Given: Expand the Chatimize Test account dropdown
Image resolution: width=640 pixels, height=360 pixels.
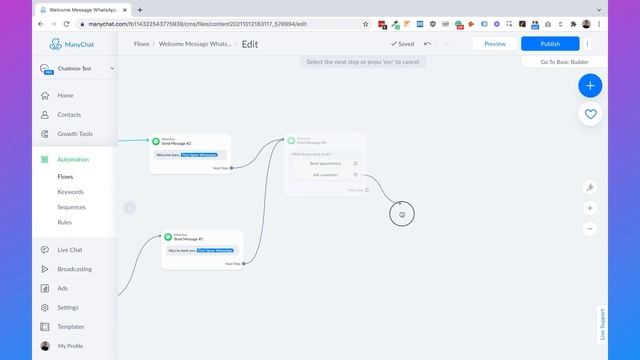Looking at the screenshot, I should click(112, 69).
